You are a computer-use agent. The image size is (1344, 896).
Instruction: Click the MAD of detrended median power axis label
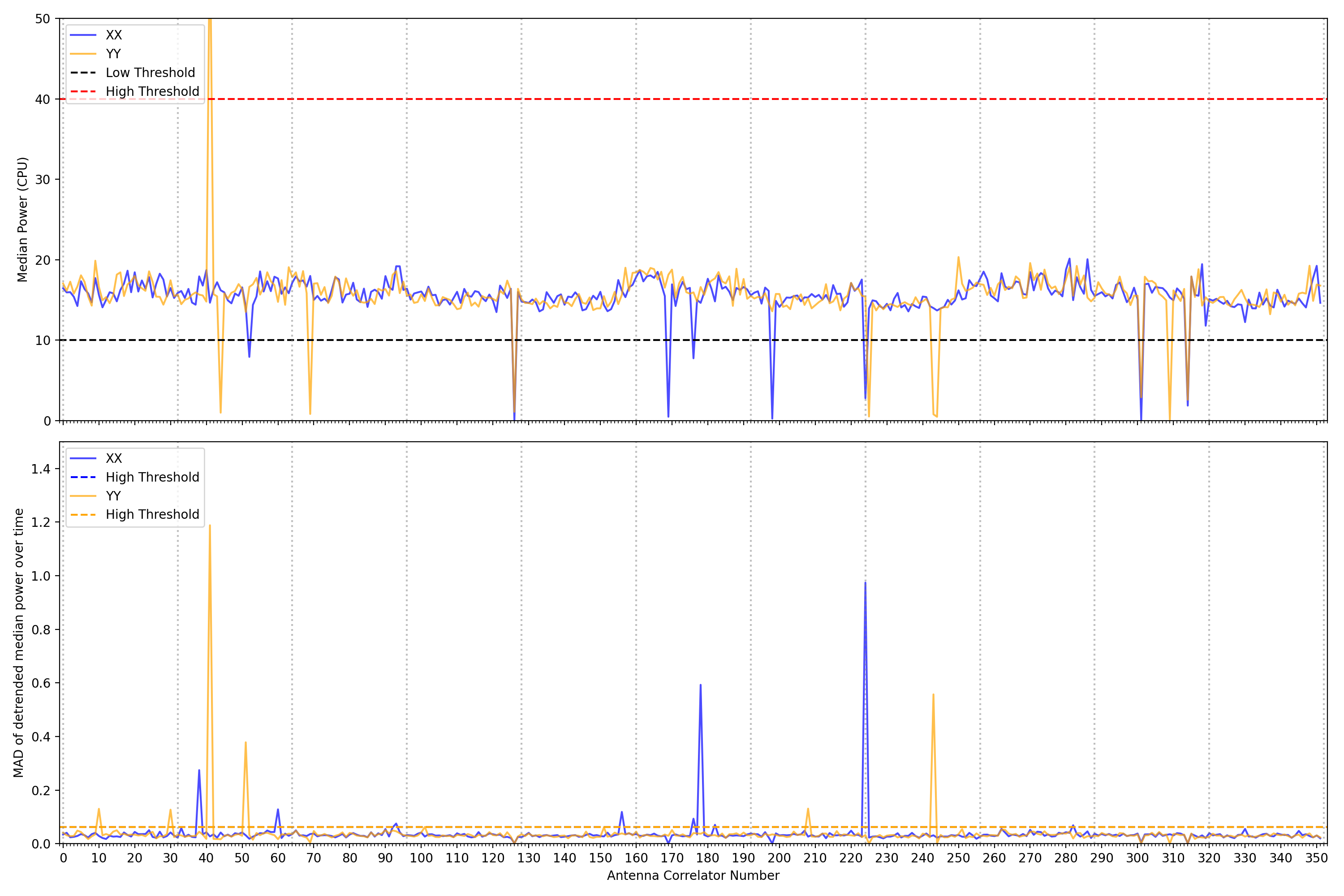click(x=18, y=642)
